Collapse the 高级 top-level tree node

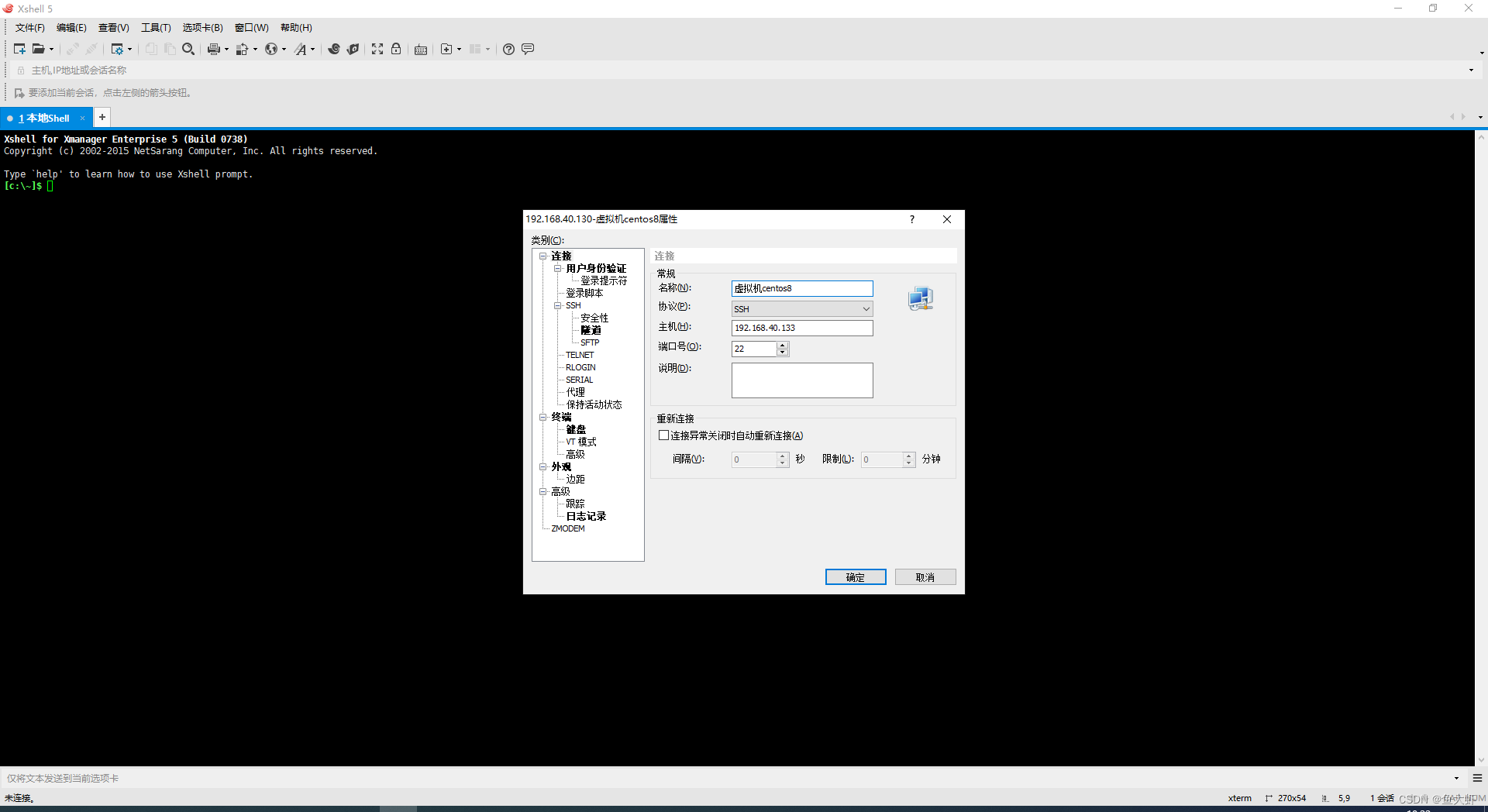(543, 491)
